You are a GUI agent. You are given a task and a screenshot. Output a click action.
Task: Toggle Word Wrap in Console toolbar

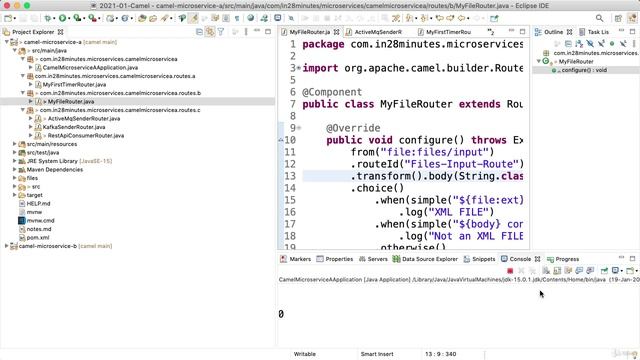pos(568,271)
